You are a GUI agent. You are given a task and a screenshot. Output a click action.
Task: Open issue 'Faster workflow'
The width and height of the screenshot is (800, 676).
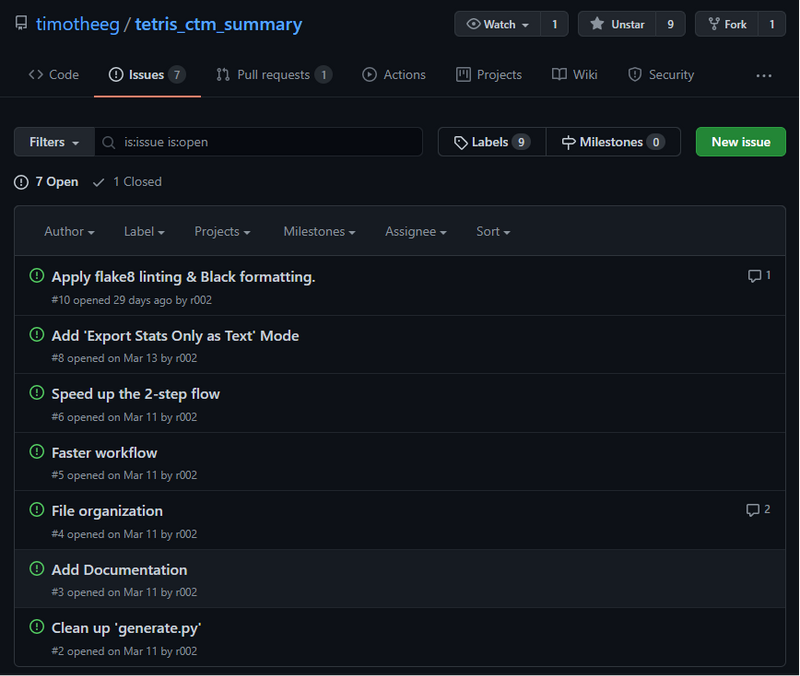(x=104, y=453)
